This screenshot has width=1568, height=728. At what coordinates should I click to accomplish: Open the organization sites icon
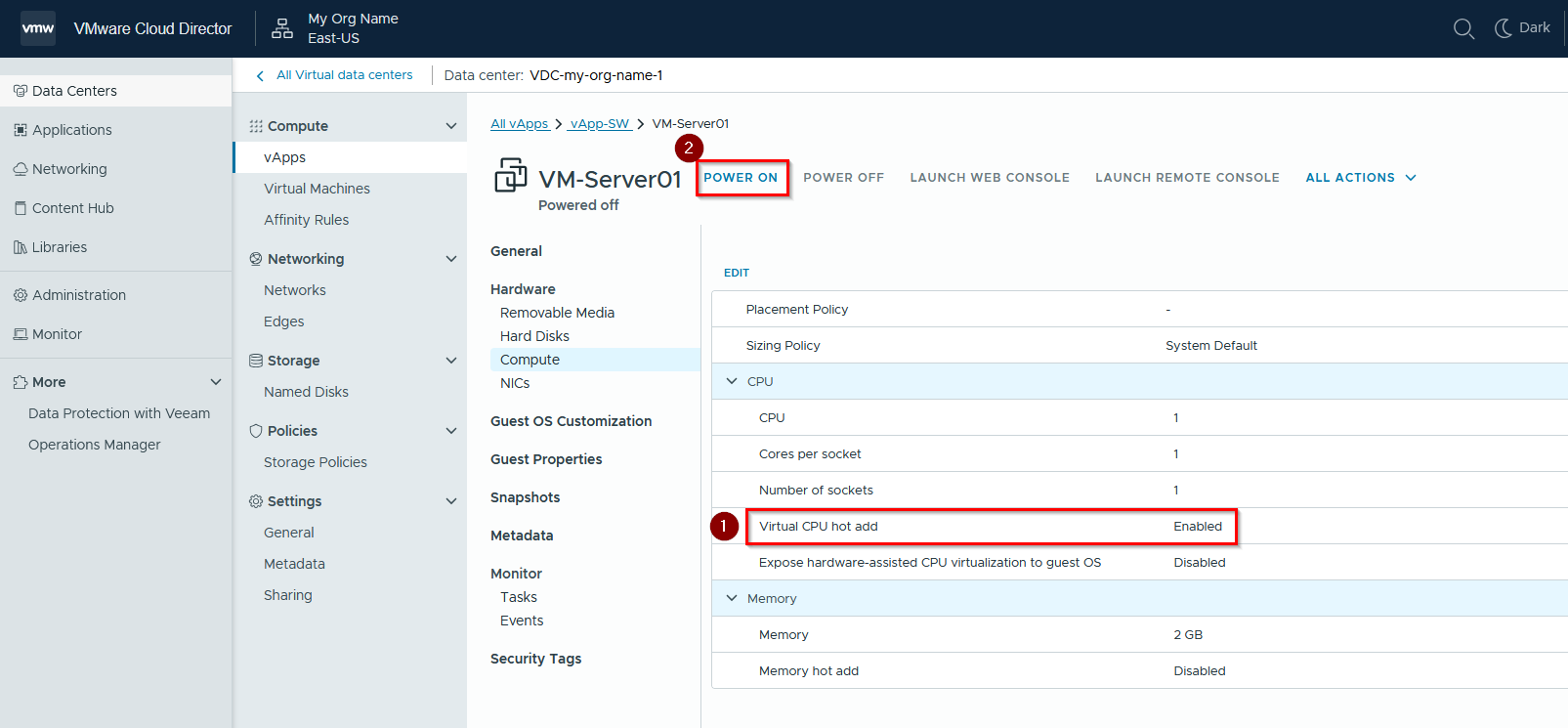(x=282, y=28)
